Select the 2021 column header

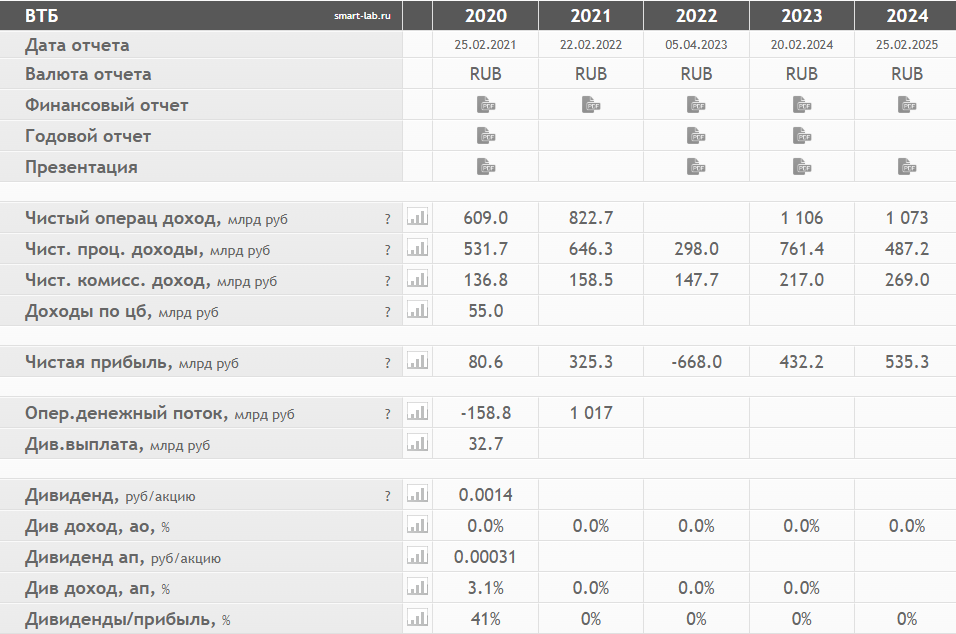[591, 15]
